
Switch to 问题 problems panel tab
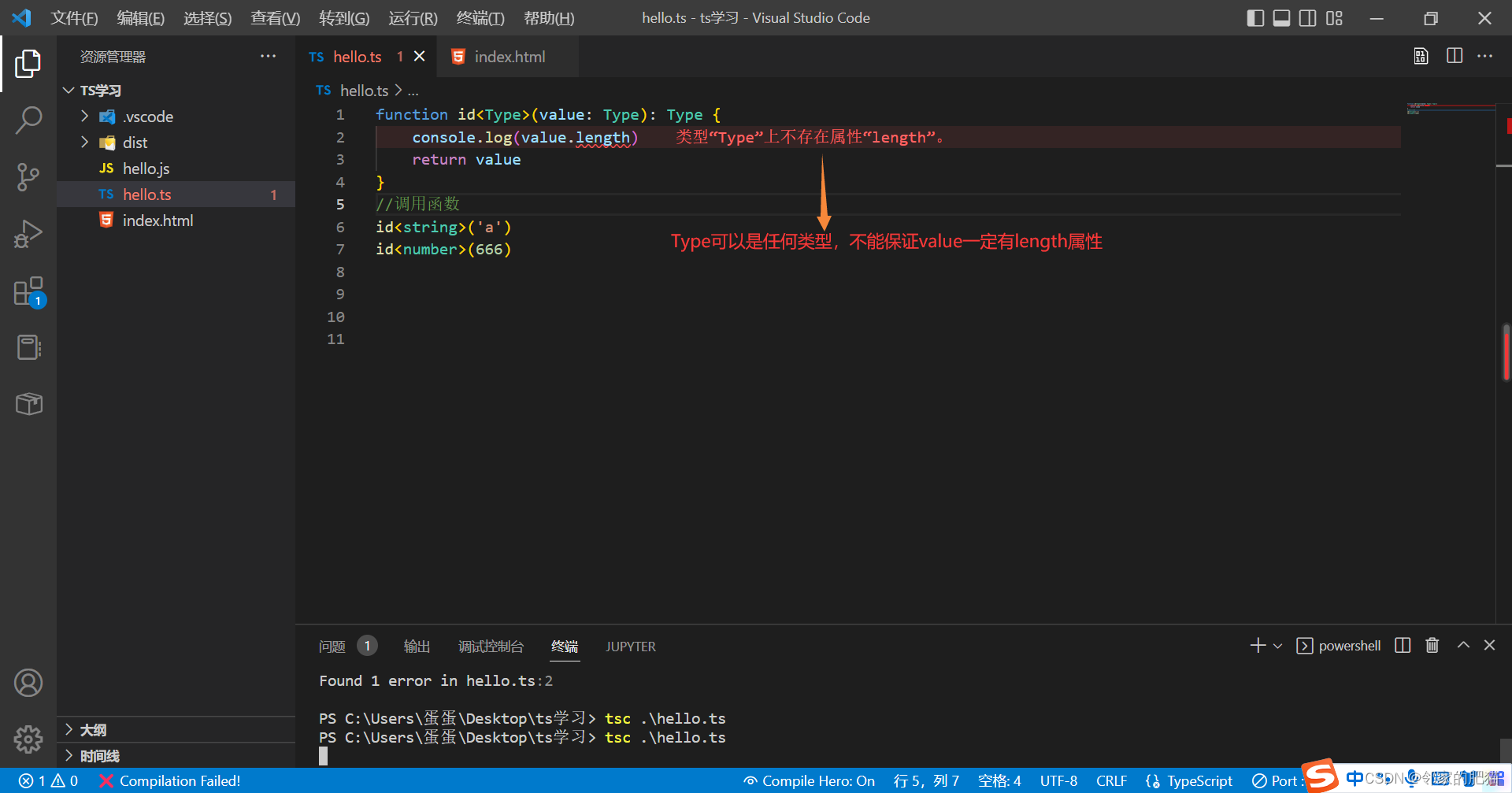tap(347, 647)
